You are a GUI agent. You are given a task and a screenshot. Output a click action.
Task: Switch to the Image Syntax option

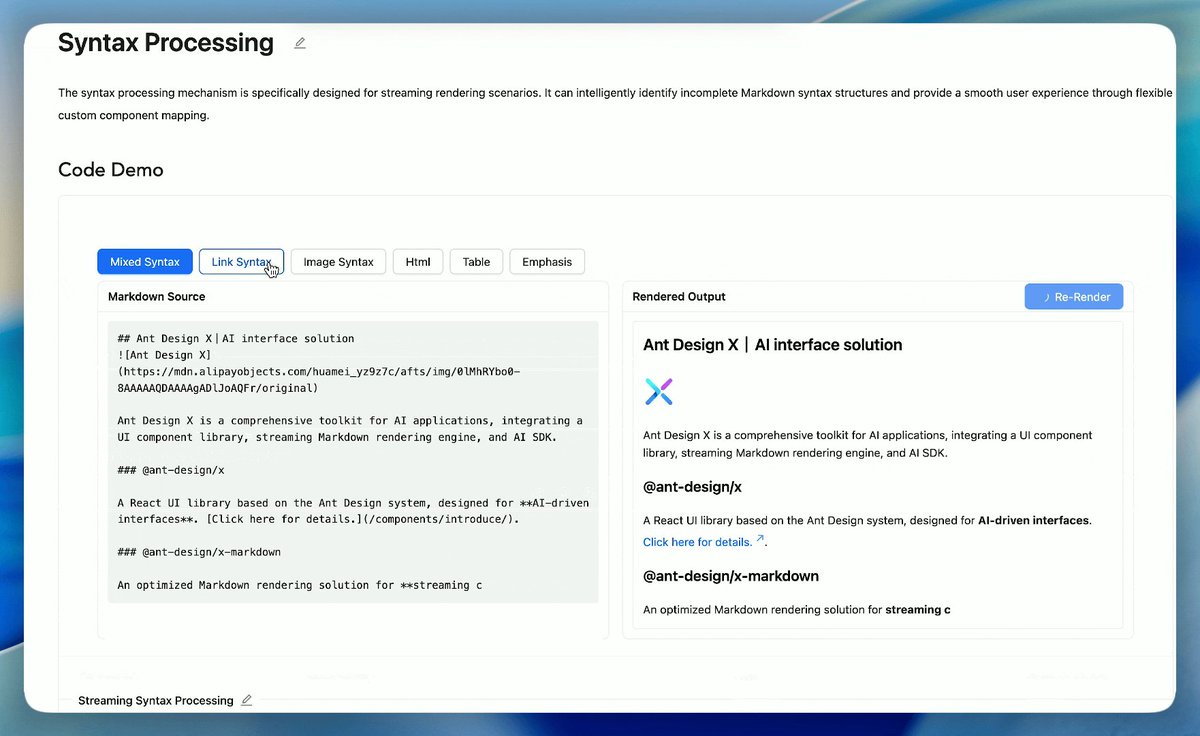338,262
